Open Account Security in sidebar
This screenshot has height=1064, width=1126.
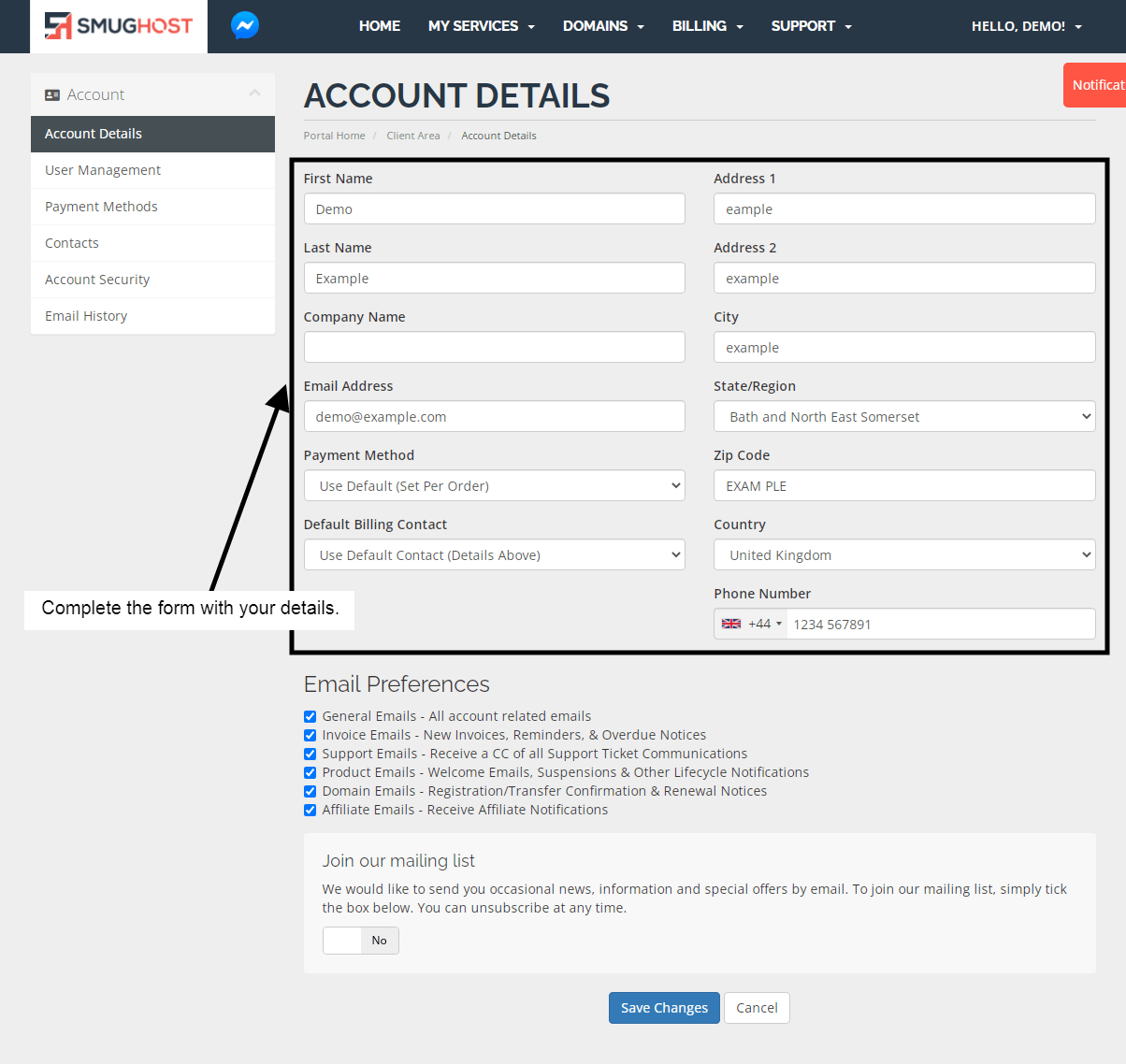[97, 280]
